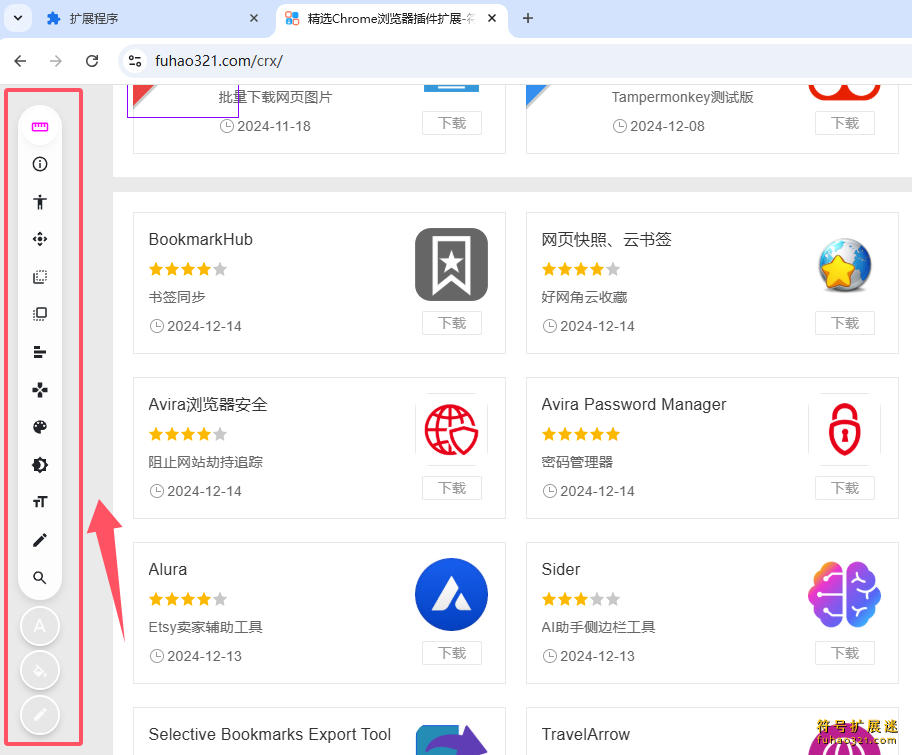Select the palette Hue Shift tool
Screen dimensions: 912x755
[x=40, y=428]
